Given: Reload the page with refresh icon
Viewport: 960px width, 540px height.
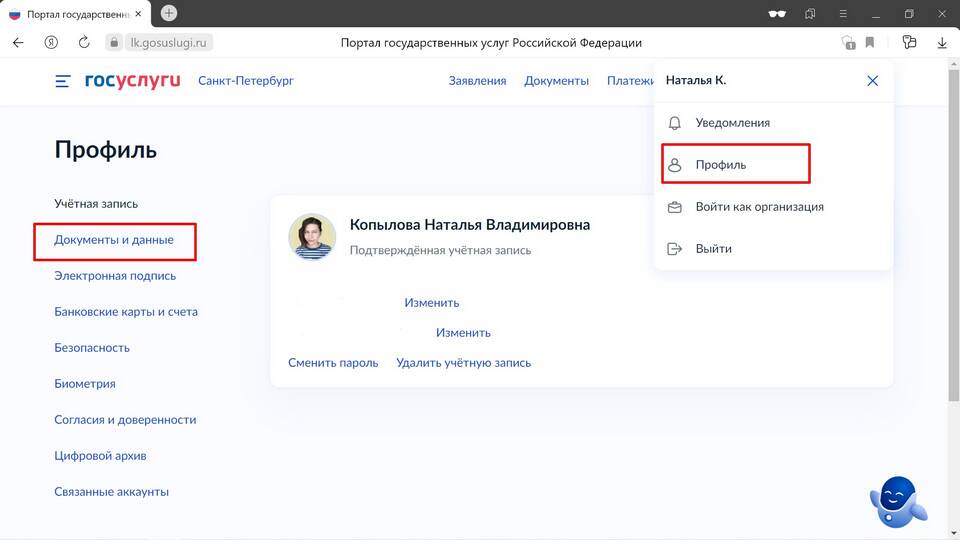Looking at the screenshot, I should 84,43.
